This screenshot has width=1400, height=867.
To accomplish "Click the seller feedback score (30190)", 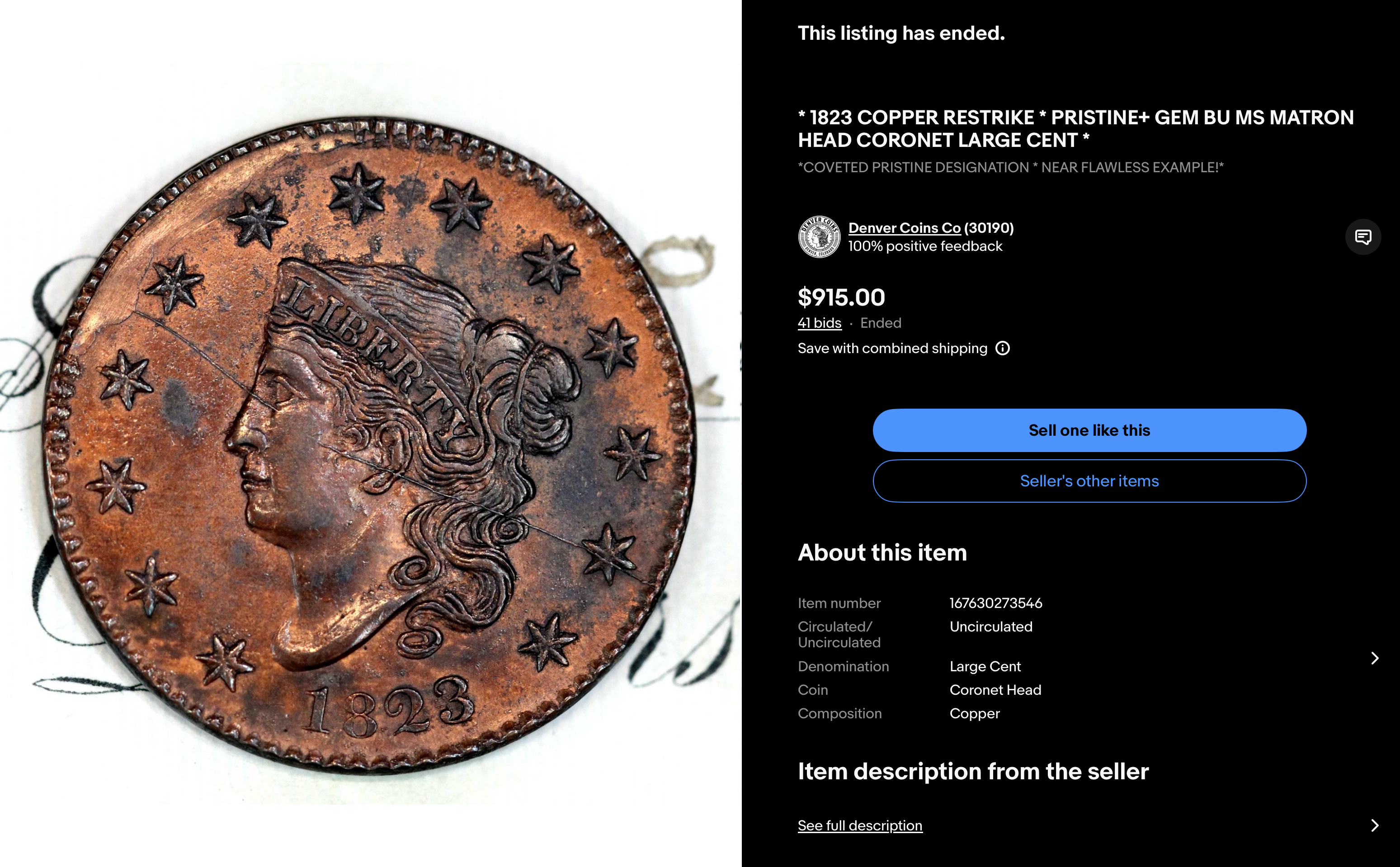I will tap(989, 228).
